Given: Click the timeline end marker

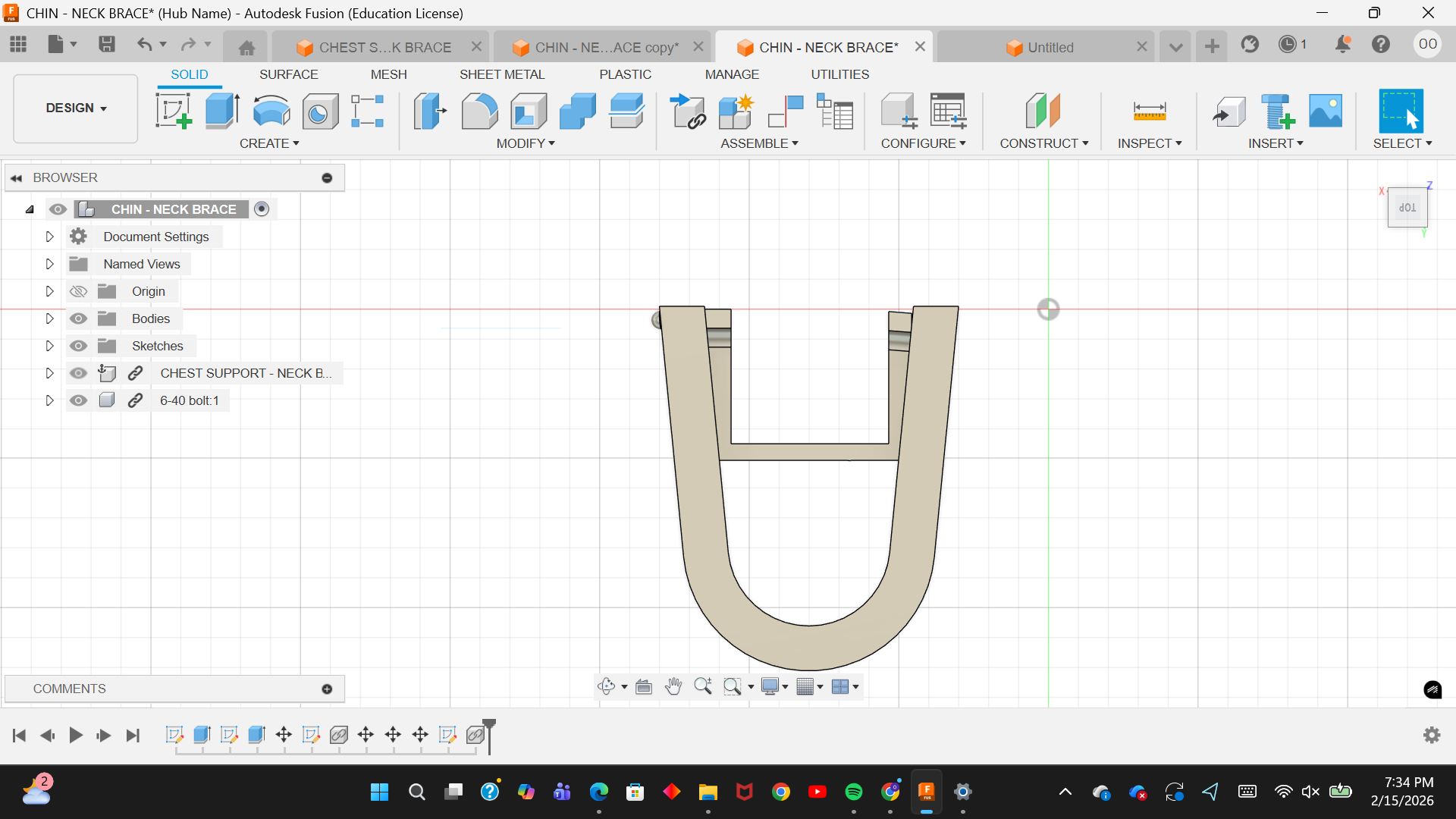Looking at the screenshot, I should tap(489, 726).
